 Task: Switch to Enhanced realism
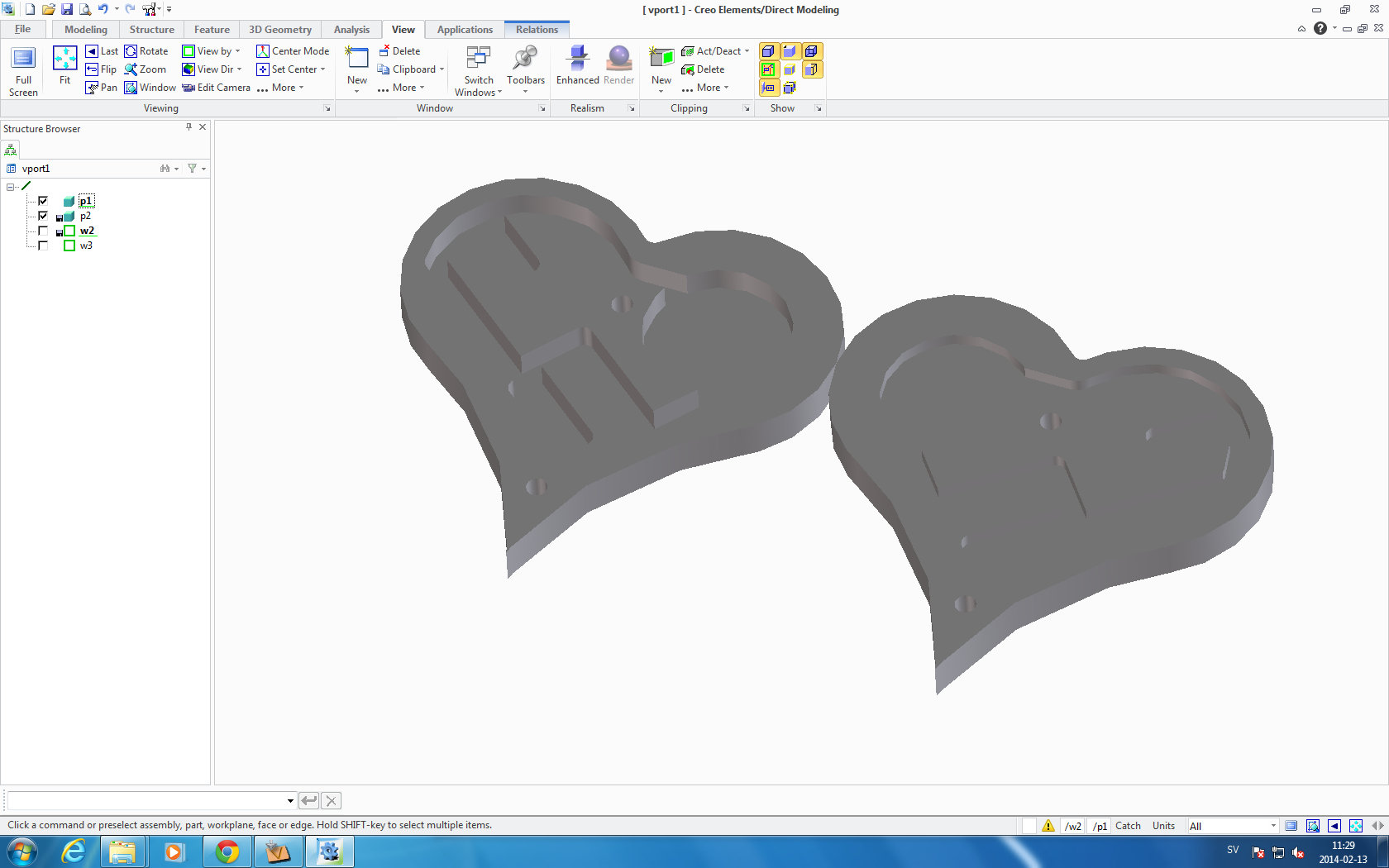577,65
